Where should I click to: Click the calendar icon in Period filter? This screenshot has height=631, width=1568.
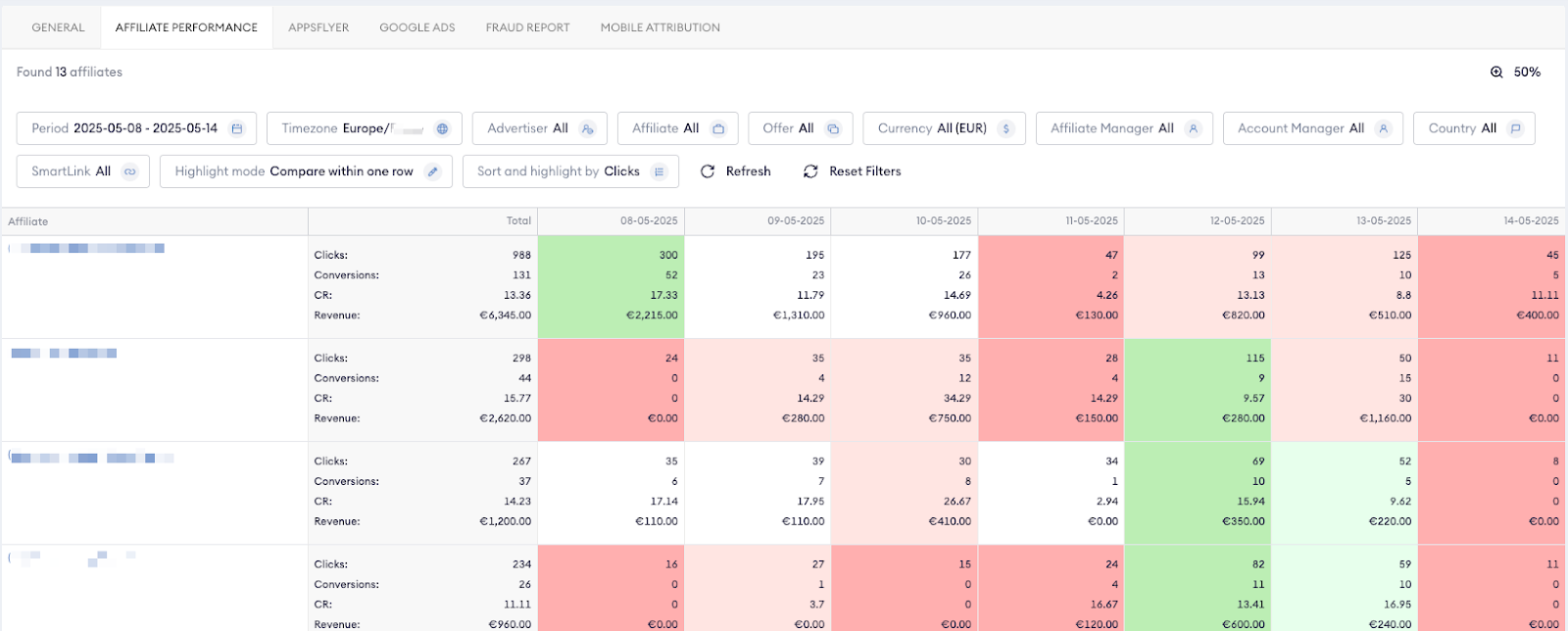236,128
